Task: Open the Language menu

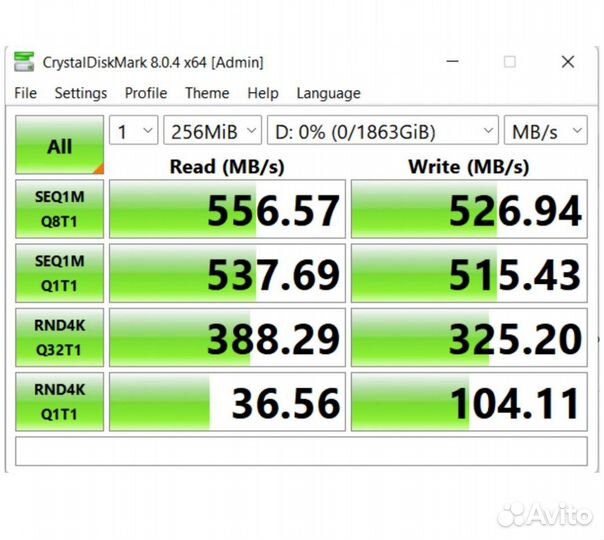Action: [x=329, y=93]
